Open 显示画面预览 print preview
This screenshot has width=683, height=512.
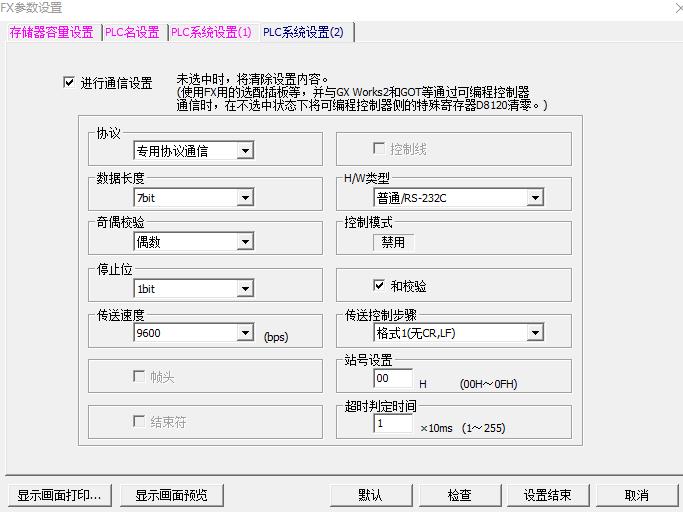pos(172,495)
